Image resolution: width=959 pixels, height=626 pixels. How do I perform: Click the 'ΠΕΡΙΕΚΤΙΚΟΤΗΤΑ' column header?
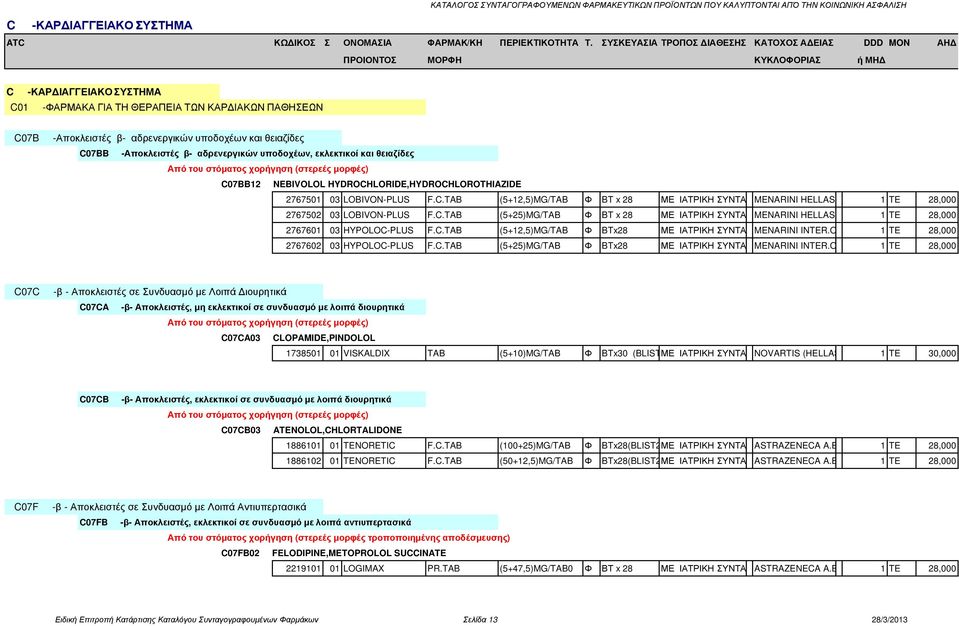[538, 43]
